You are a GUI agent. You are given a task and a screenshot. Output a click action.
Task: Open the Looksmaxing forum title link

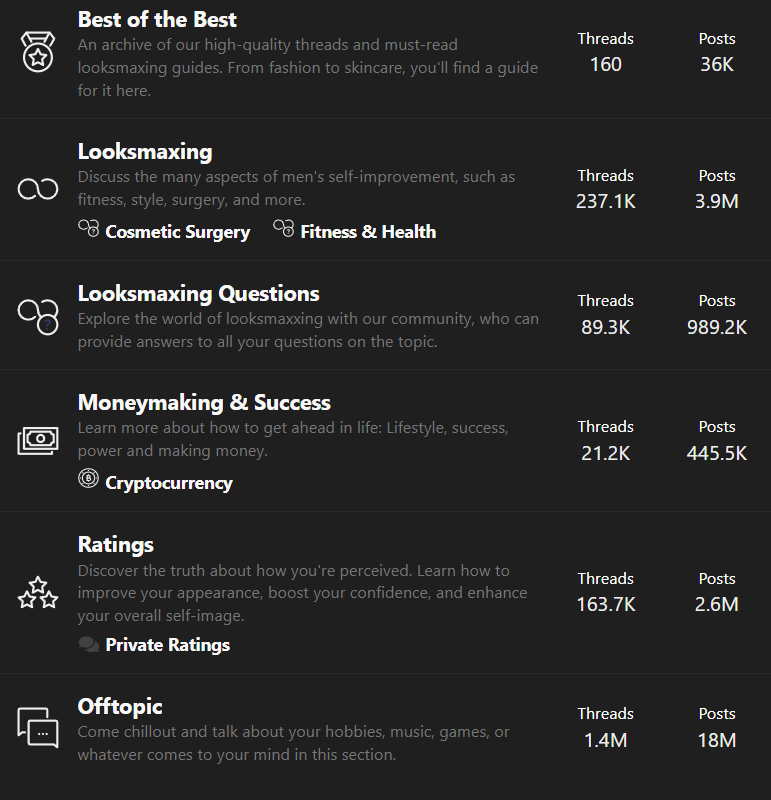(145, 152)
